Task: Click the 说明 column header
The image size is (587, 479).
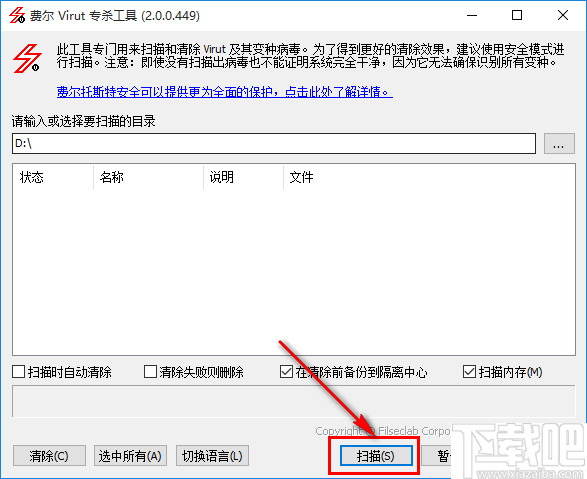Action: click(243, 177)
